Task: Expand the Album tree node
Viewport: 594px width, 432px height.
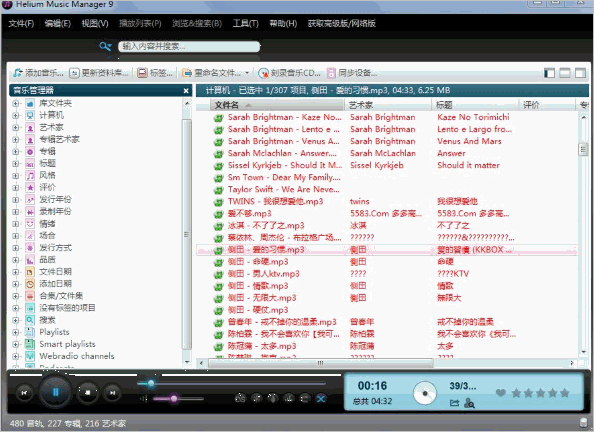Action: click(x=16, y=152)
